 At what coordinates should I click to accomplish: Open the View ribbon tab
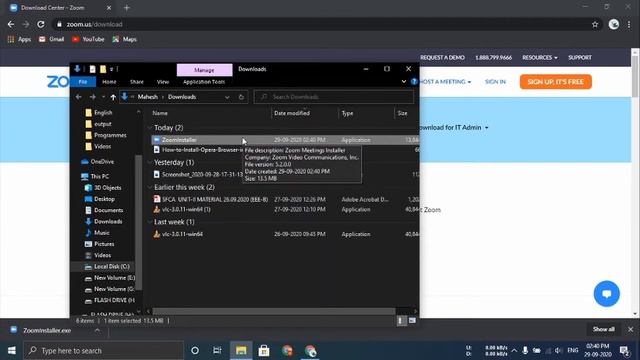(162, 82)
